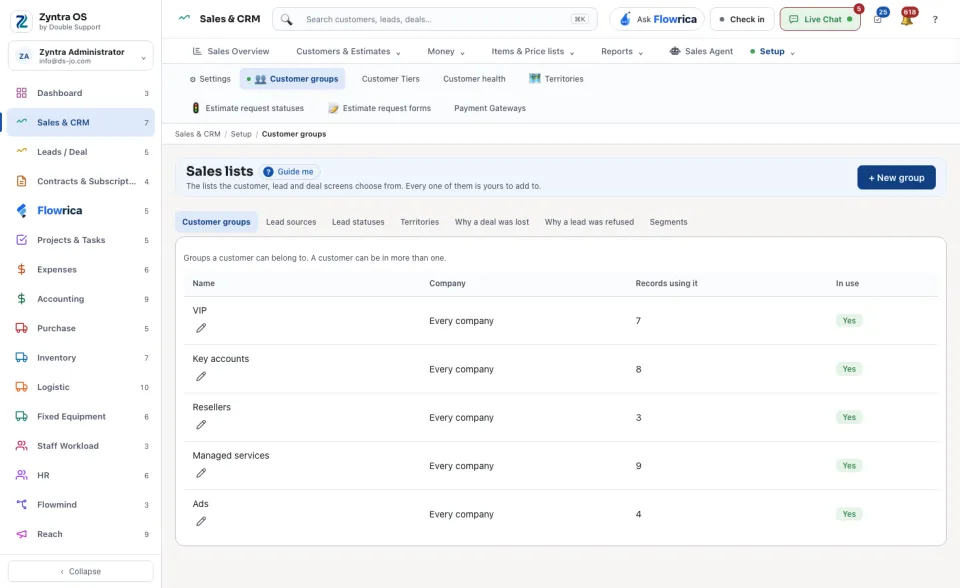The width and height of the screenshot is (960, 588).
Task: Click the Flowrica feather icon in sidebar
Action: pyautogui.click(x=21, y=211)
